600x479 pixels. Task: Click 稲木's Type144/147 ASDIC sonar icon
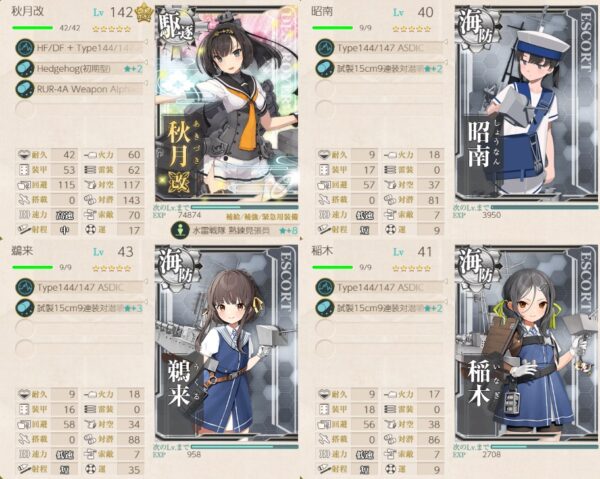(x=325, y=287)
